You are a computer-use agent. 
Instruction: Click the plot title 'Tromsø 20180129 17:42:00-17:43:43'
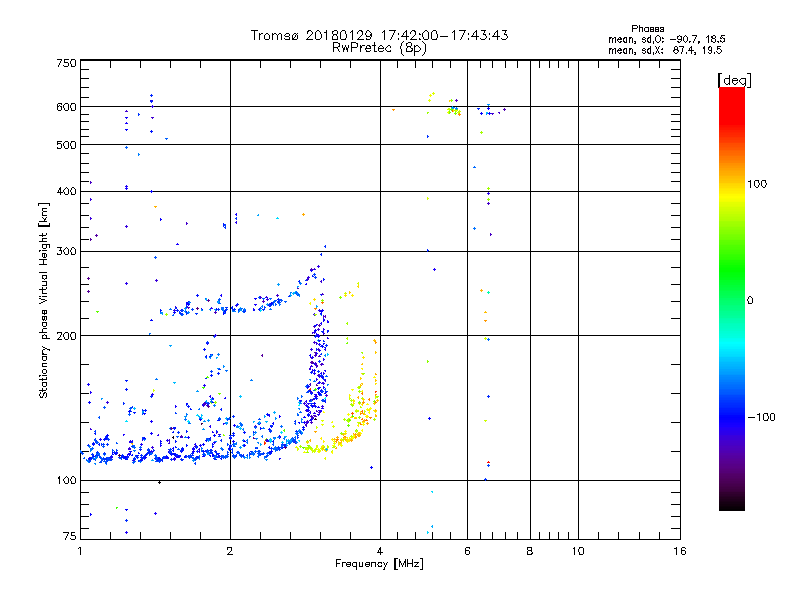(x=379, y=35)
